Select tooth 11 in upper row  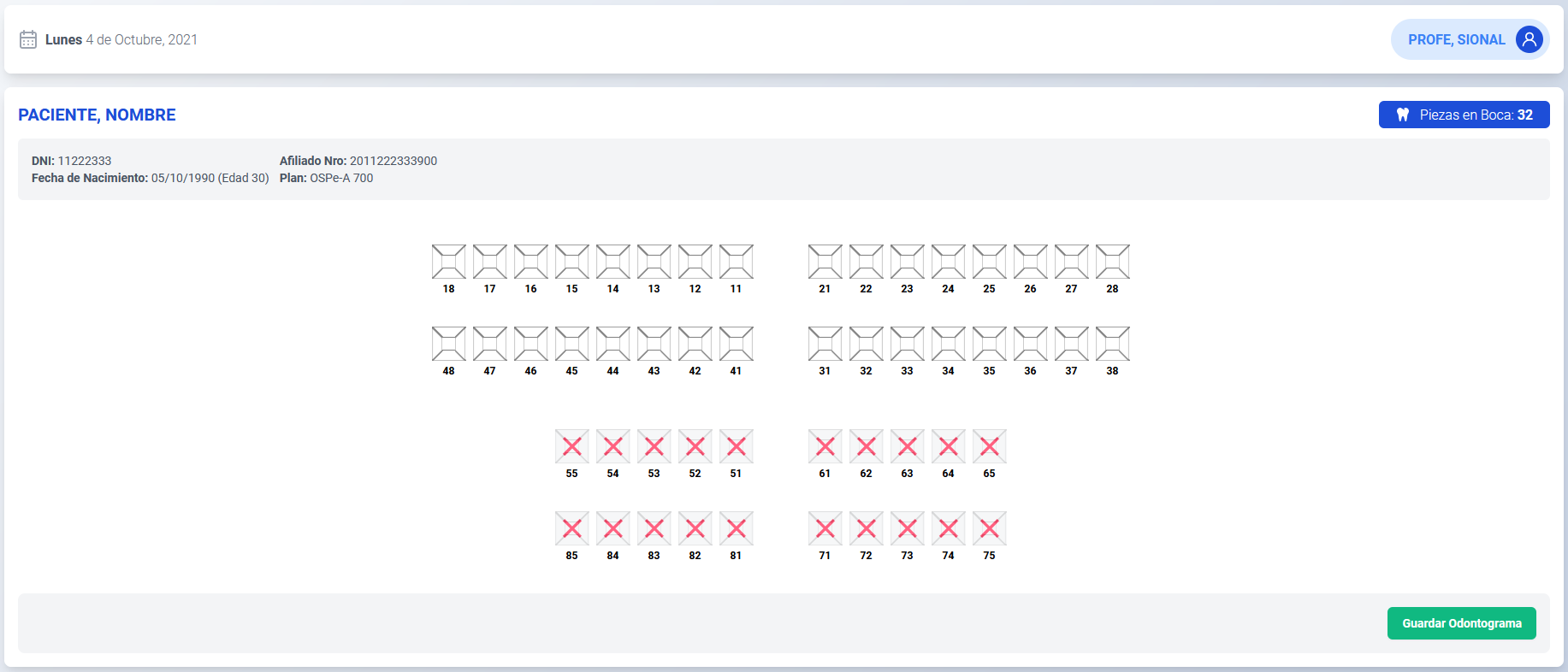737,262
